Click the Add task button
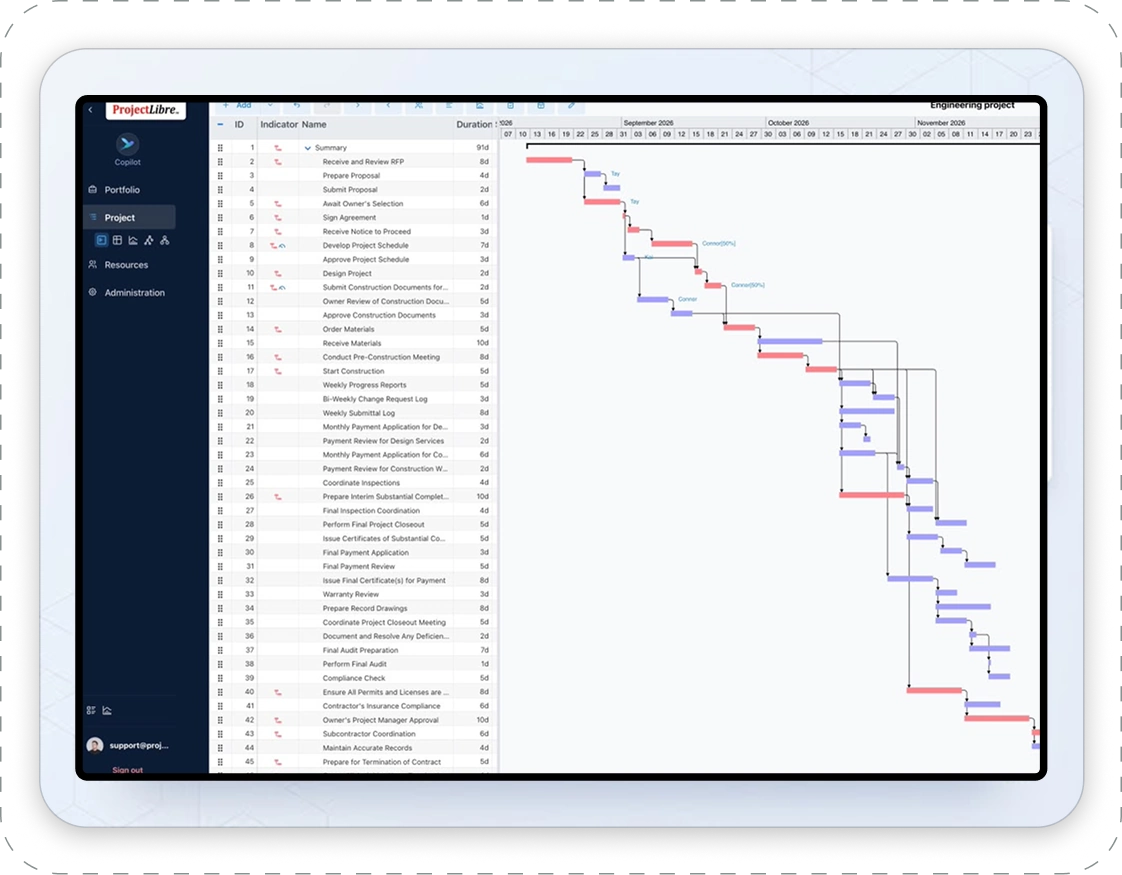The image size is (1122, 875). [x=237, y=105]
